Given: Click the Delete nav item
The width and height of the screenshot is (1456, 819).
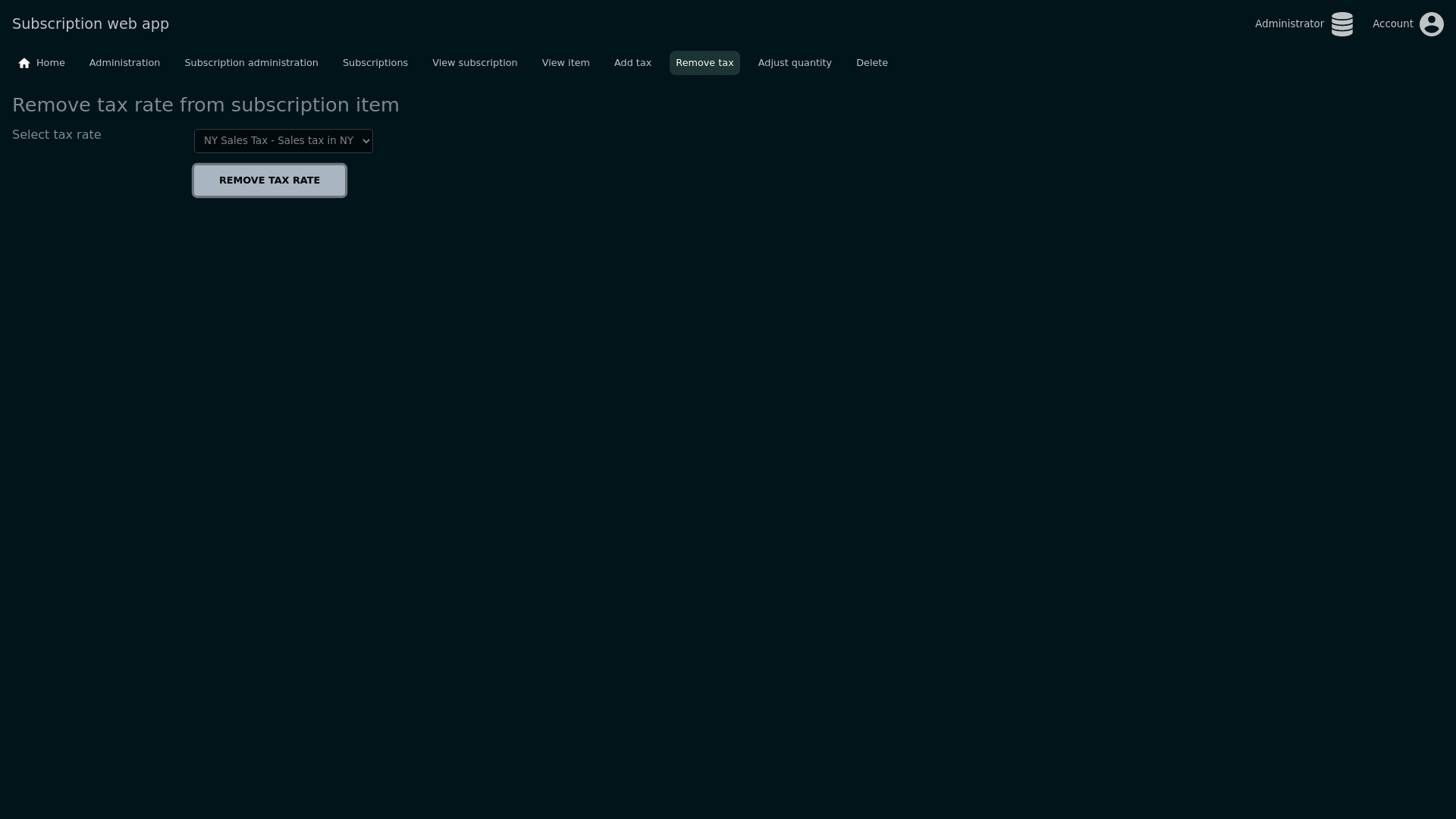Looking at the screenshot, I should pyautogui.click(x=871, y=63).
